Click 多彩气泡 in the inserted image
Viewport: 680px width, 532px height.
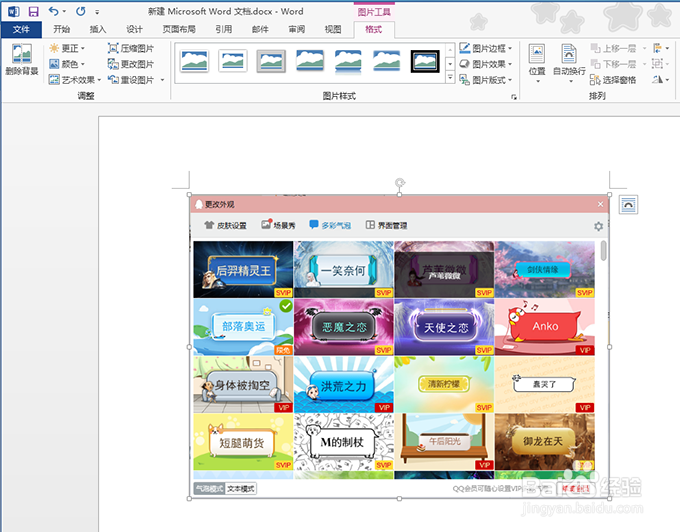330,225
